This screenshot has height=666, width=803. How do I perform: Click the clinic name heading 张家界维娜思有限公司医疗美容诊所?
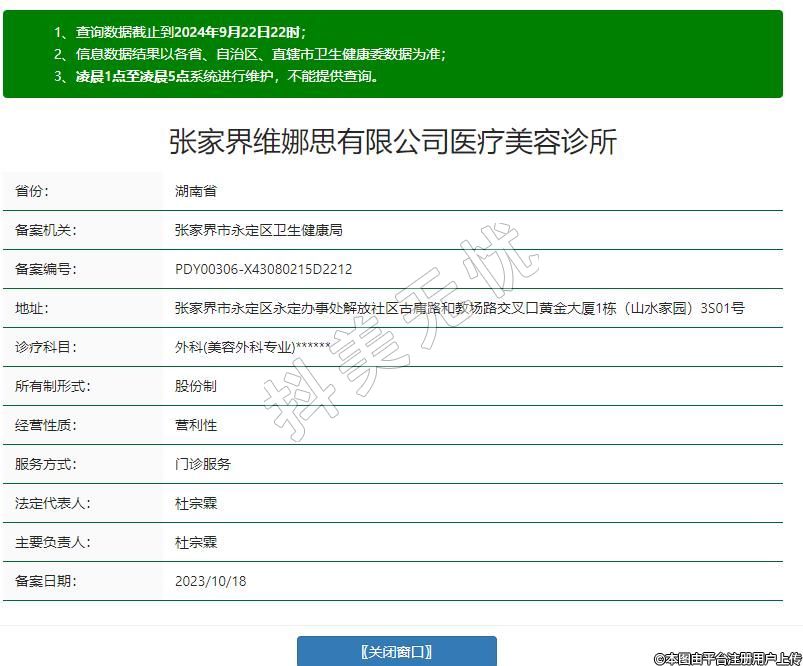point(393,142)
